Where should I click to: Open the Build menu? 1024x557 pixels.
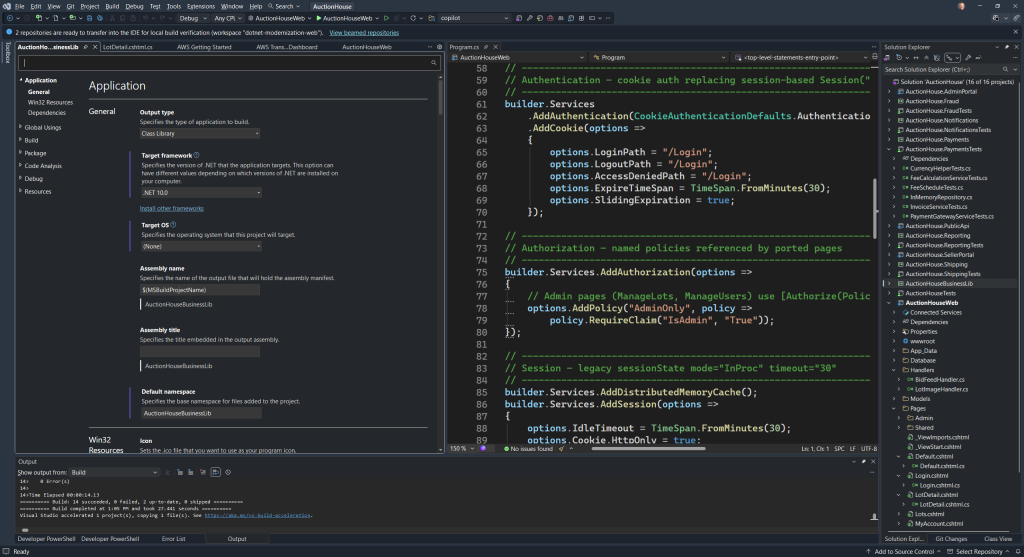click(x=112, y=7)
